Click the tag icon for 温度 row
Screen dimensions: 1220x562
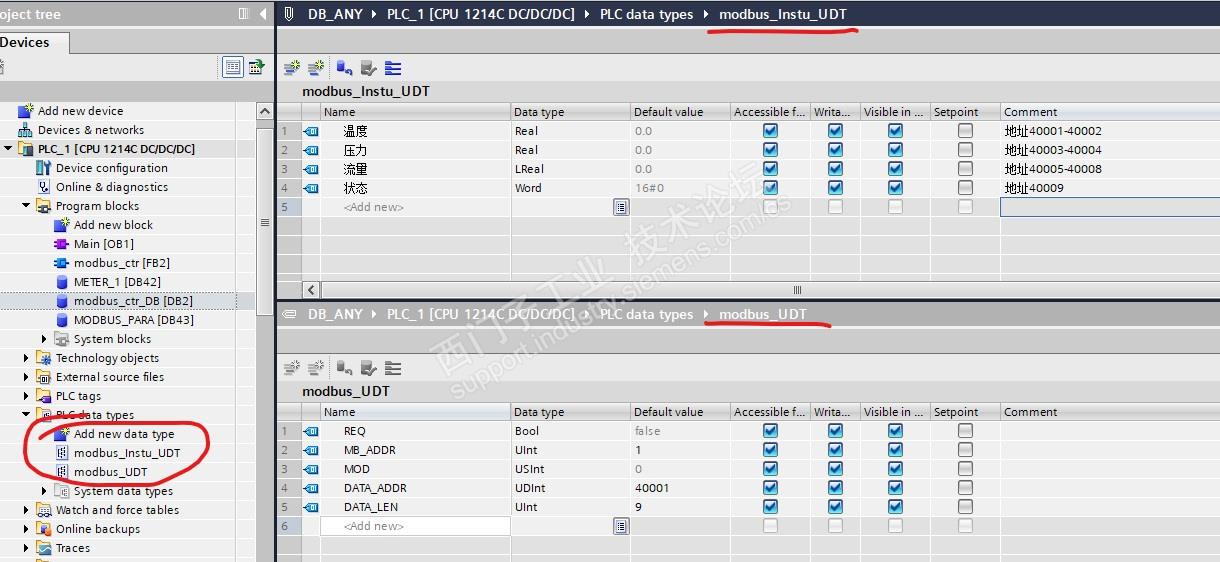point(311,131)
